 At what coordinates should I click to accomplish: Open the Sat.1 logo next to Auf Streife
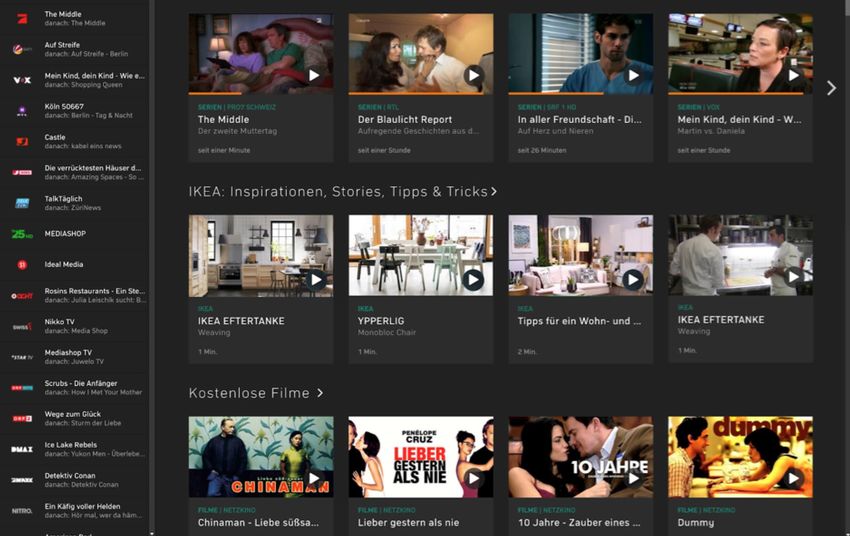[22, 49]
